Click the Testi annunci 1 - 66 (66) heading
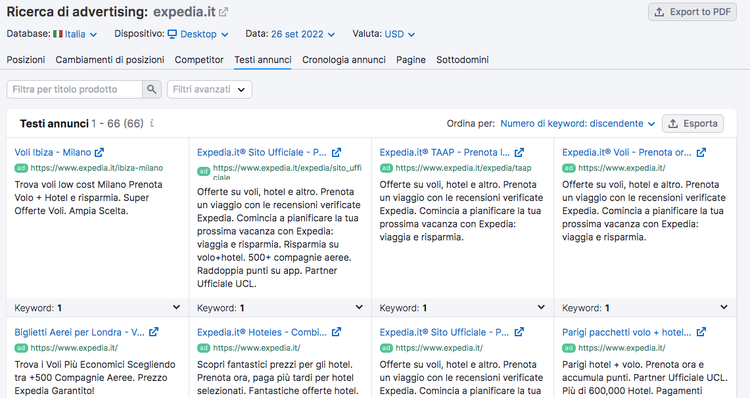750x398 pixels. (x=81, y=123)
